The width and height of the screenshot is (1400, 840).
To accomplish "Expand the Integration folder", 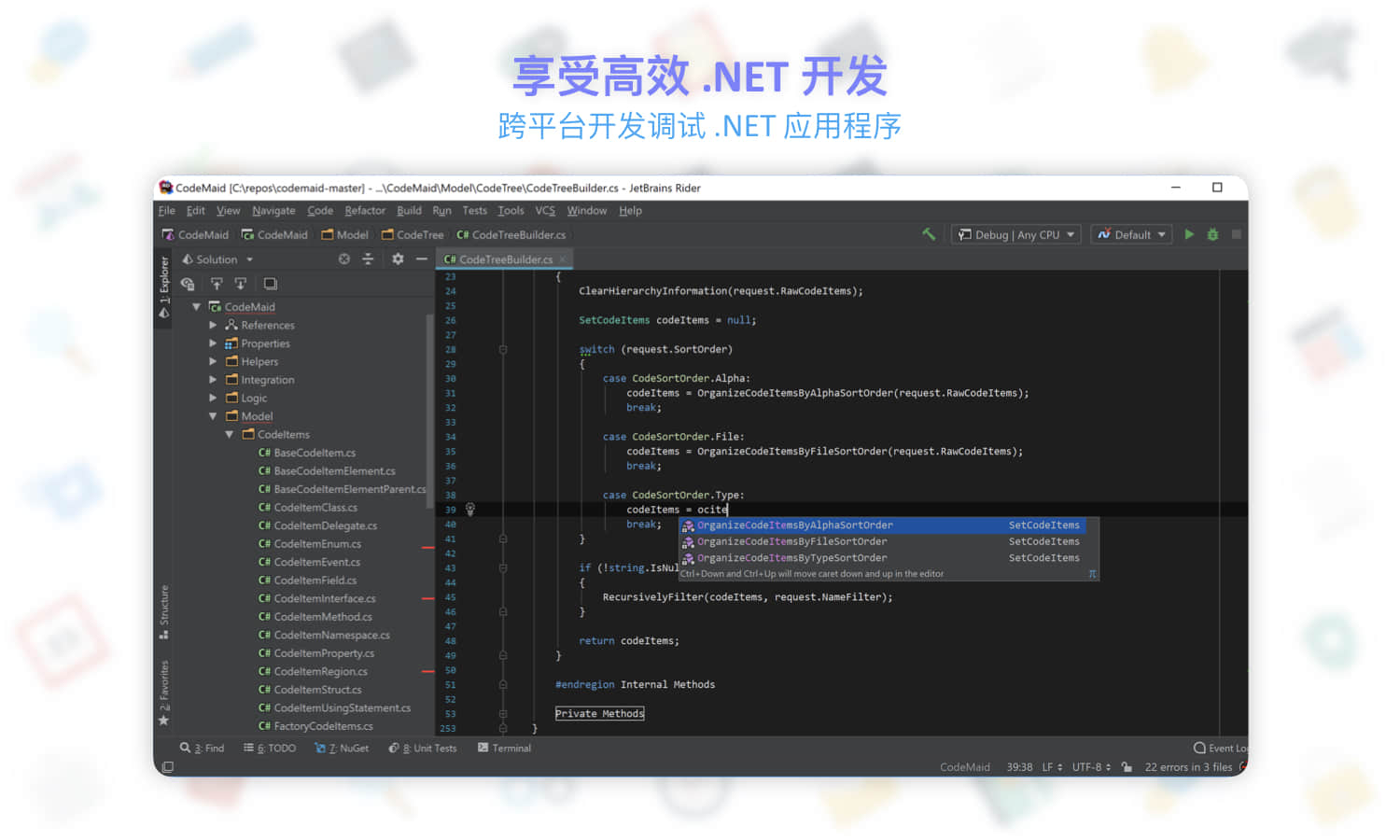I will [213, 380].
